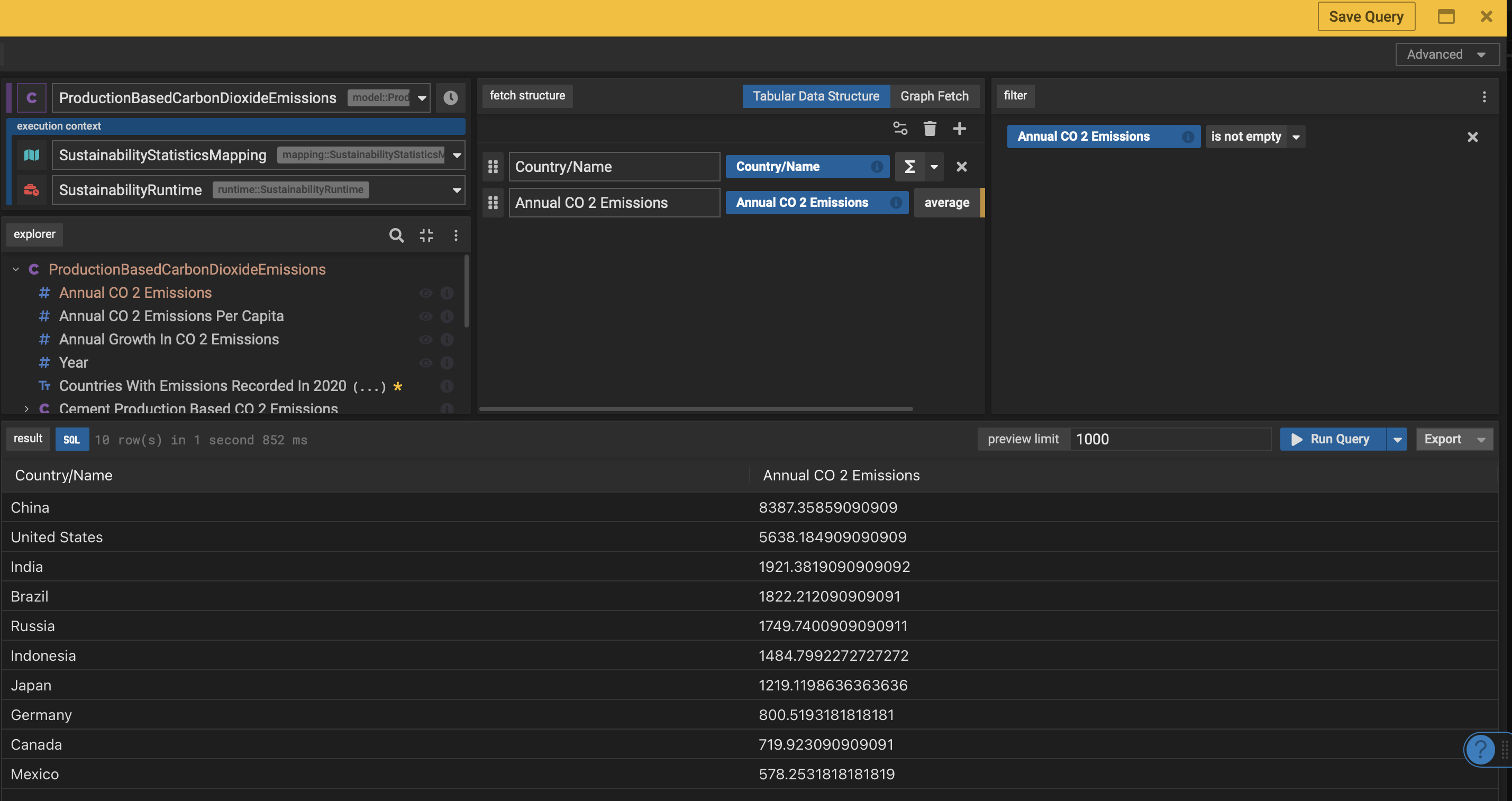Switch to the Graph Fetch tab

point(934,96)
